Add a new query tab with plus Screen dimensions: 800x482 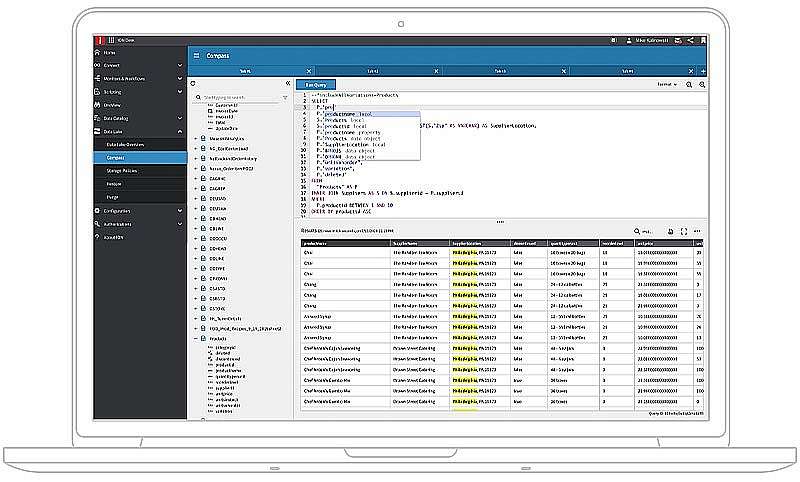pos(703,71)
